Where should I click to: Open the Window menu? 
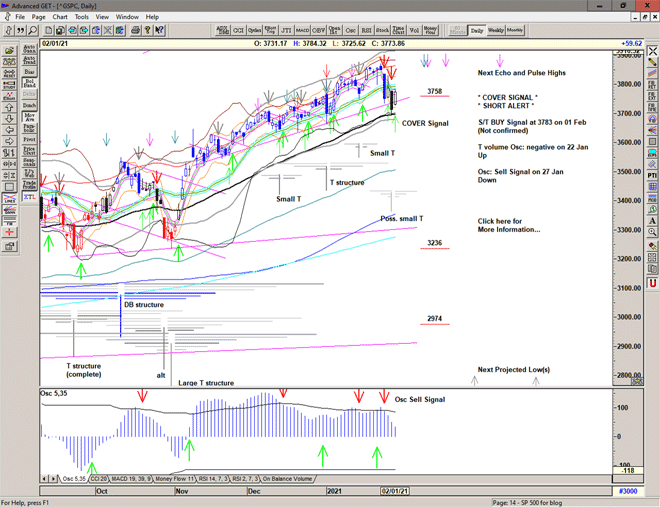pyautogui.click(x=127, y=17)
